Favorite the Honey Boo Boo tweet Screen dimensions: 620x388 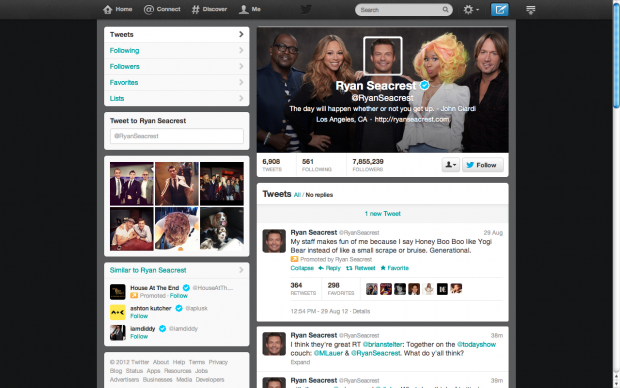pyautogui.click(x=394, y=268)
